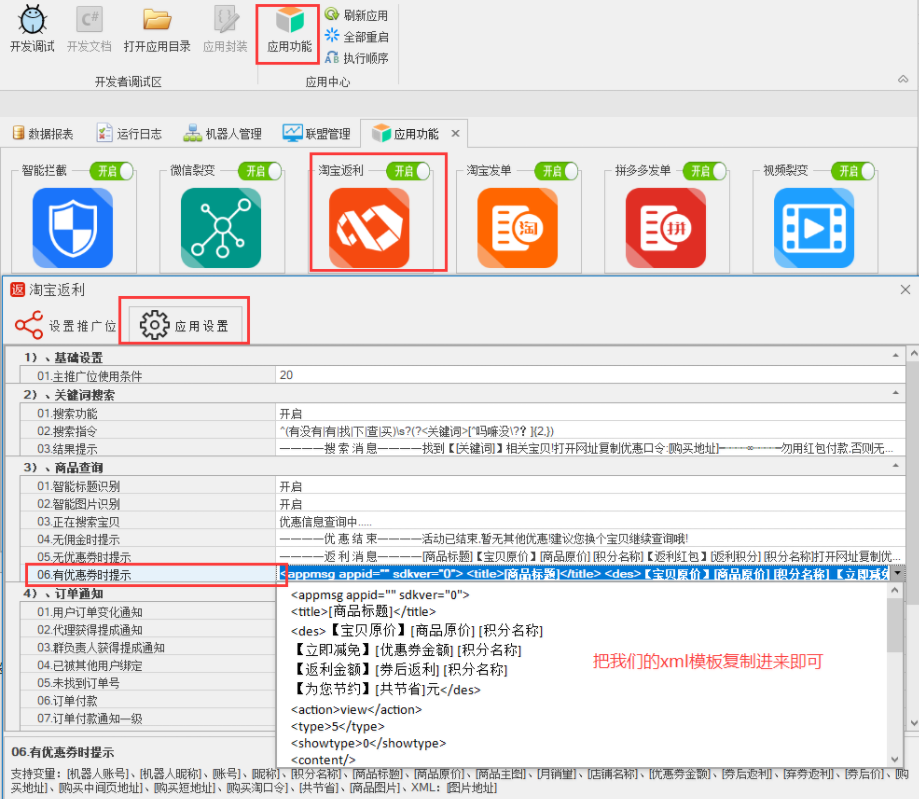Select the 04.无佣金时提示 row

pyautogui.click(x=462, y=539)
